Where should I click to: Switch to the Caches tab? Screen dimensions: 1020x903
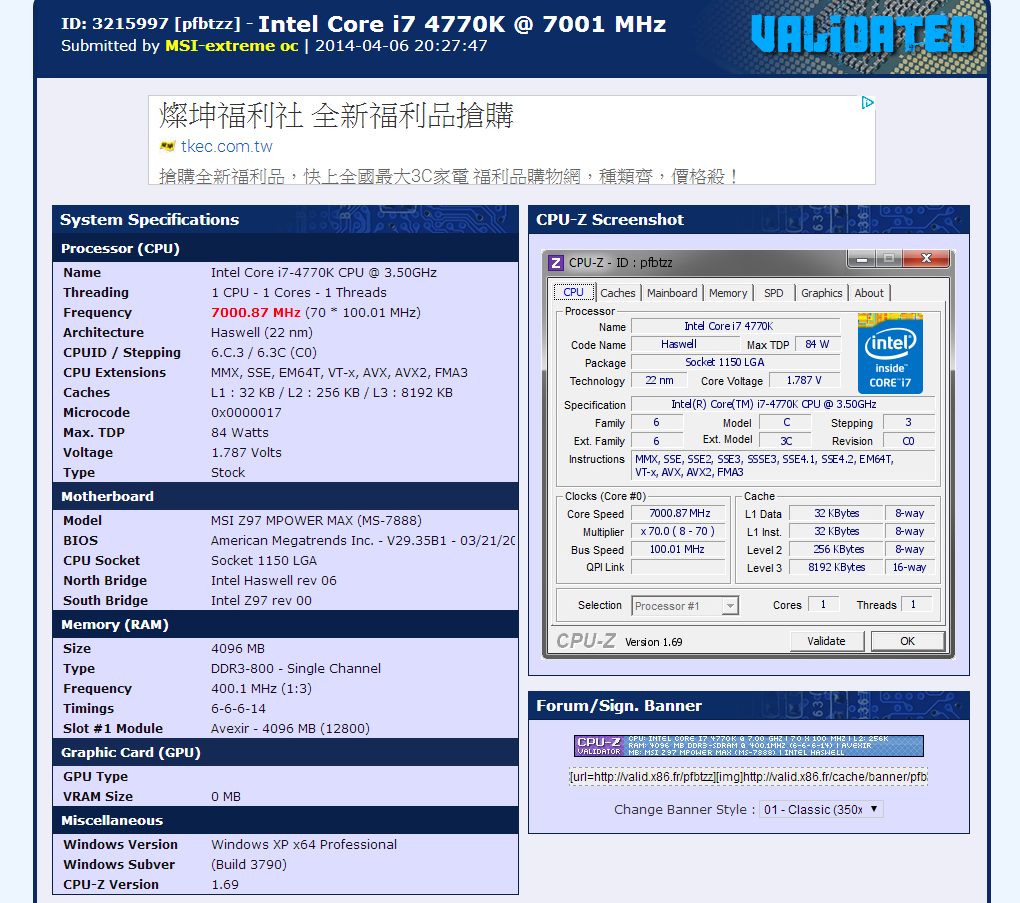tap(617, 293)
